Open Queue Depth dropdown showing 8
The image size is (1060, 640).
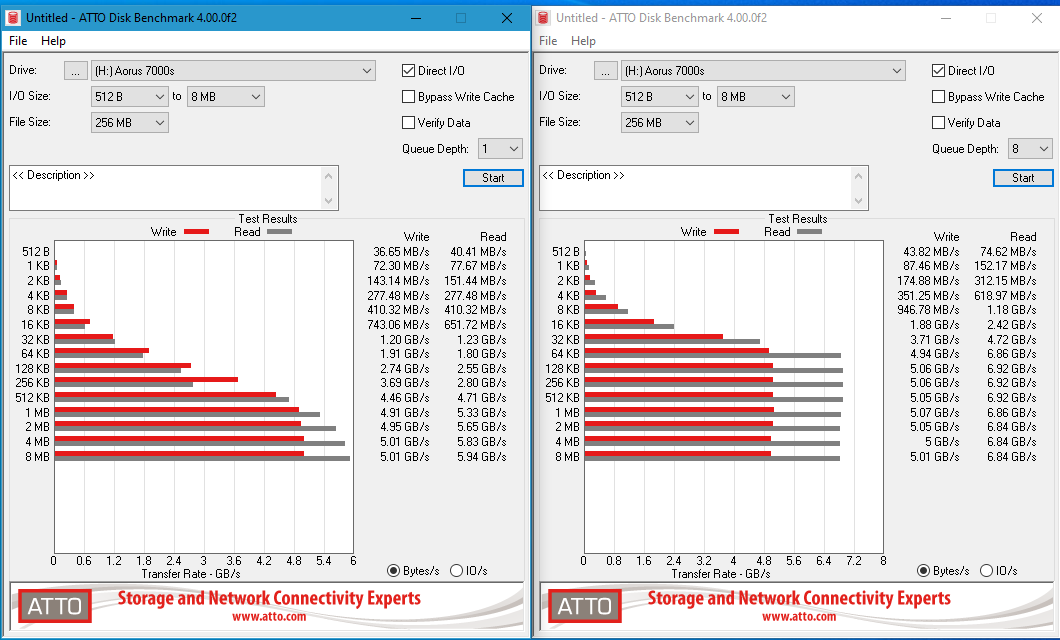pos(1030,149)
